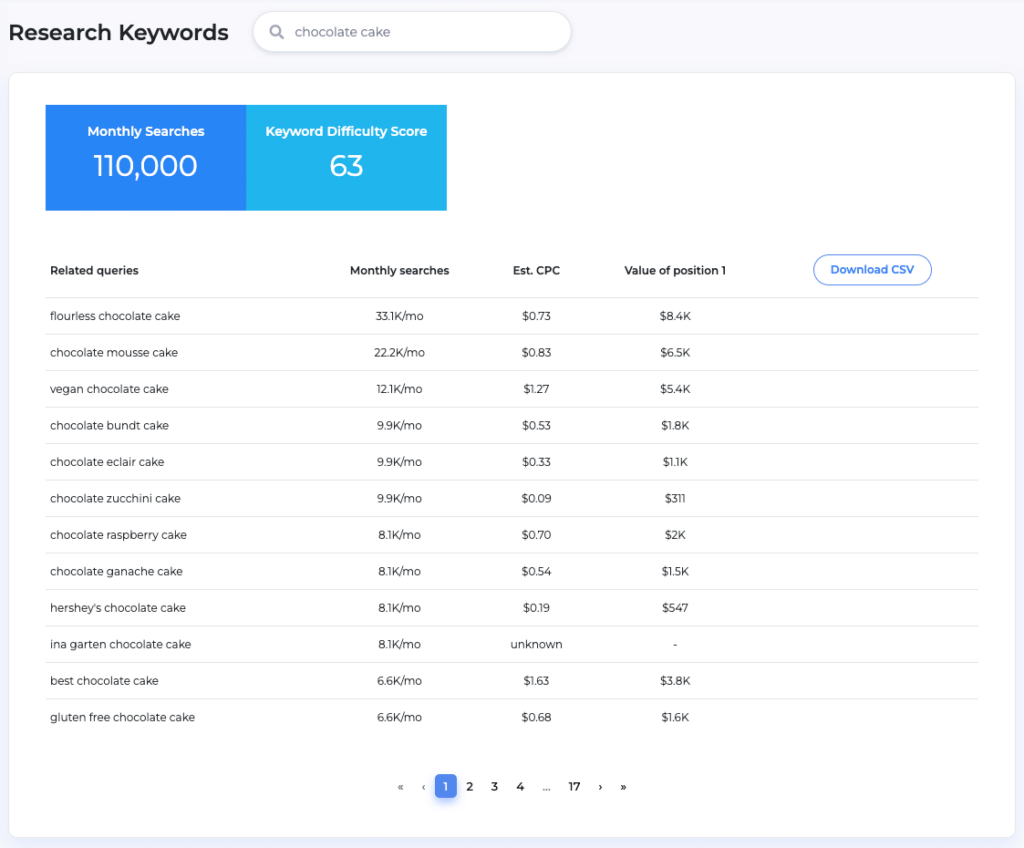
Task: Click the Research Keywords heading
Action: point(118,33)
